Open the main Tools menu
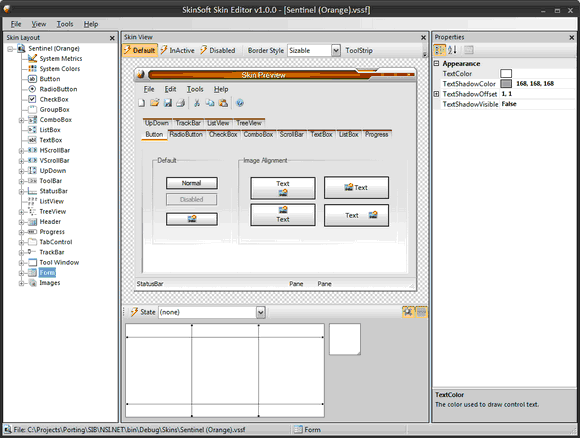Viewport: 580px width, 438px height. tap(65, 24)
